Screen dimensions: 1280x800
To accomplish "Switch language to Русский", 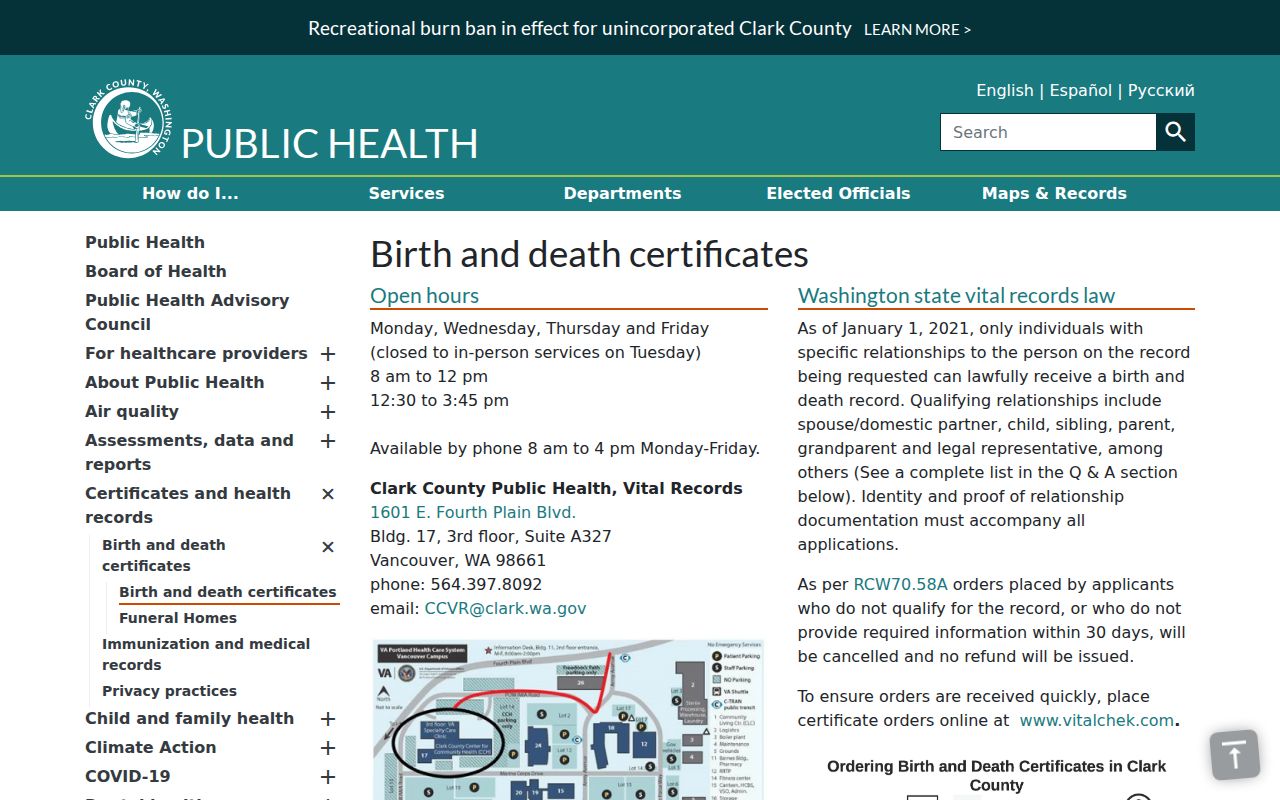I will [1161, 90].
